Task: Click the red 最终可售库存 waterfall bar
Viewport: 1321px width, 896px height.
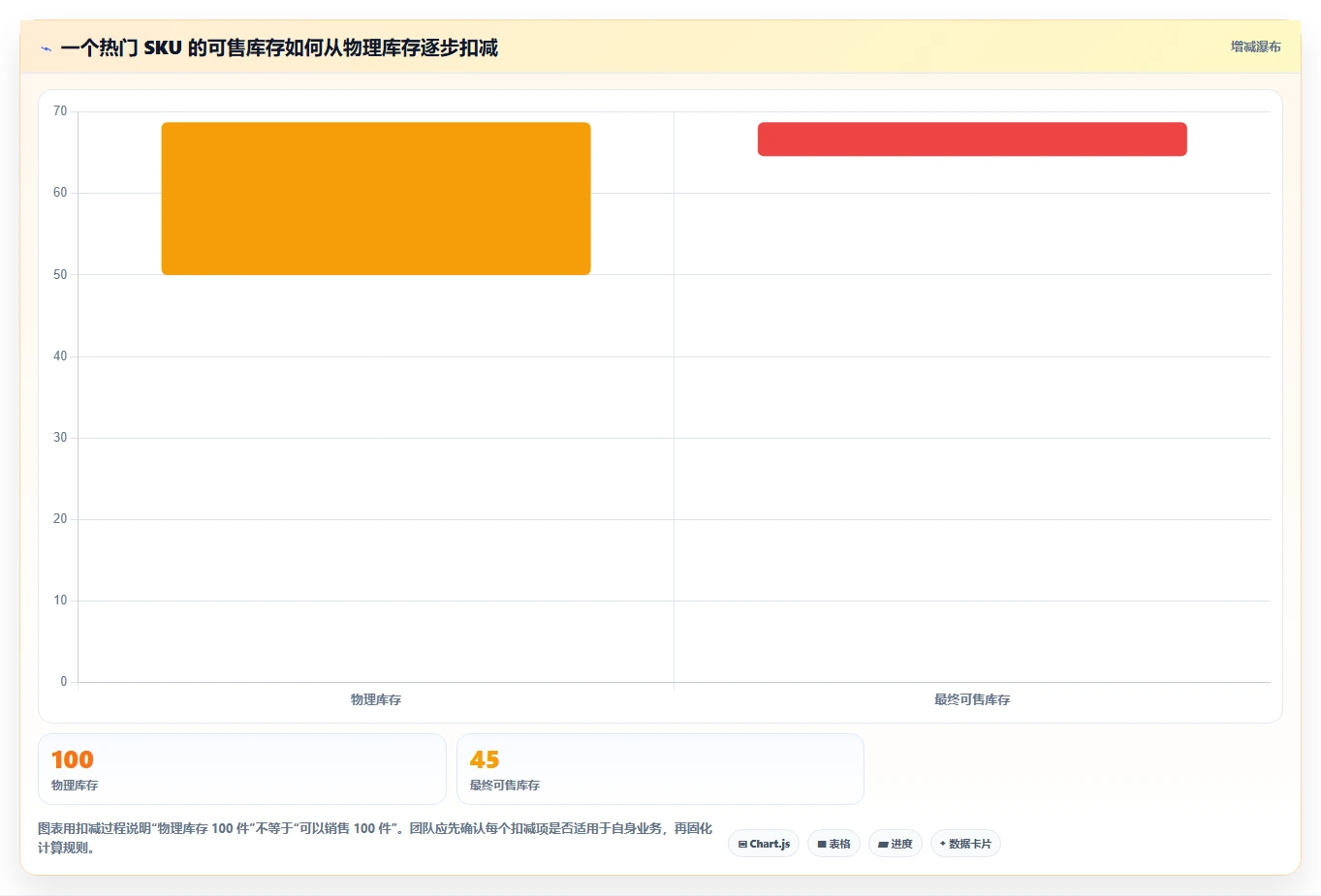Action: pos(972,139)
